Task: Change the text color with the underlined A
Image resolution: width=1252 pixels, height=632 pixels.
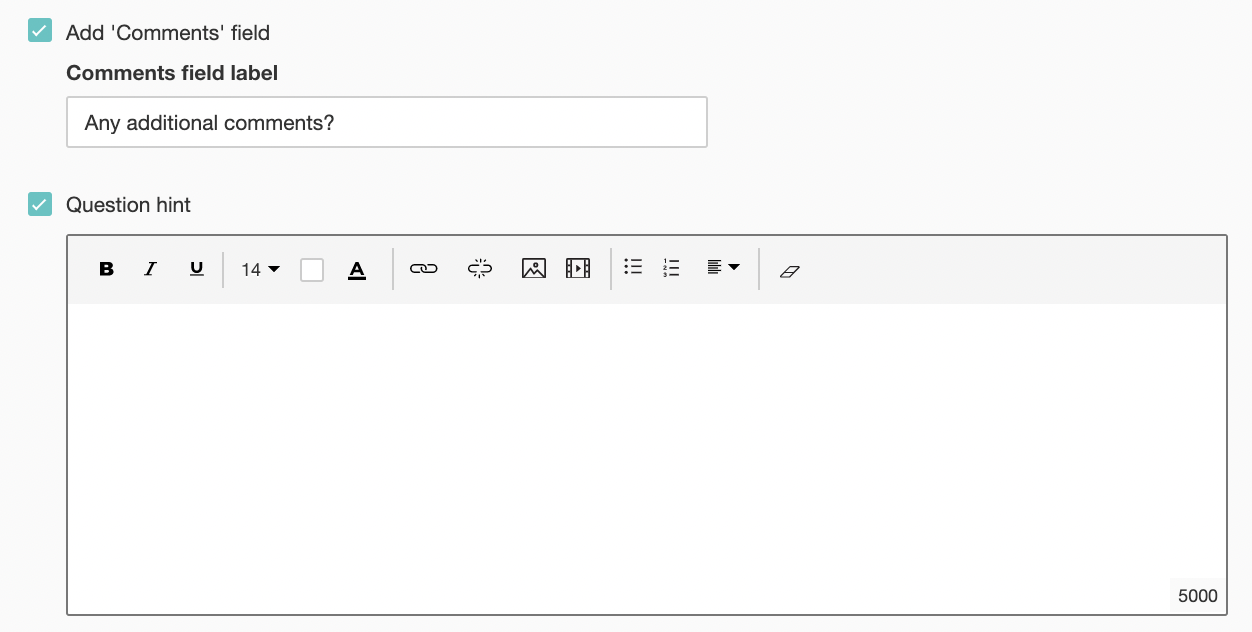Action: tap(357, 270)
